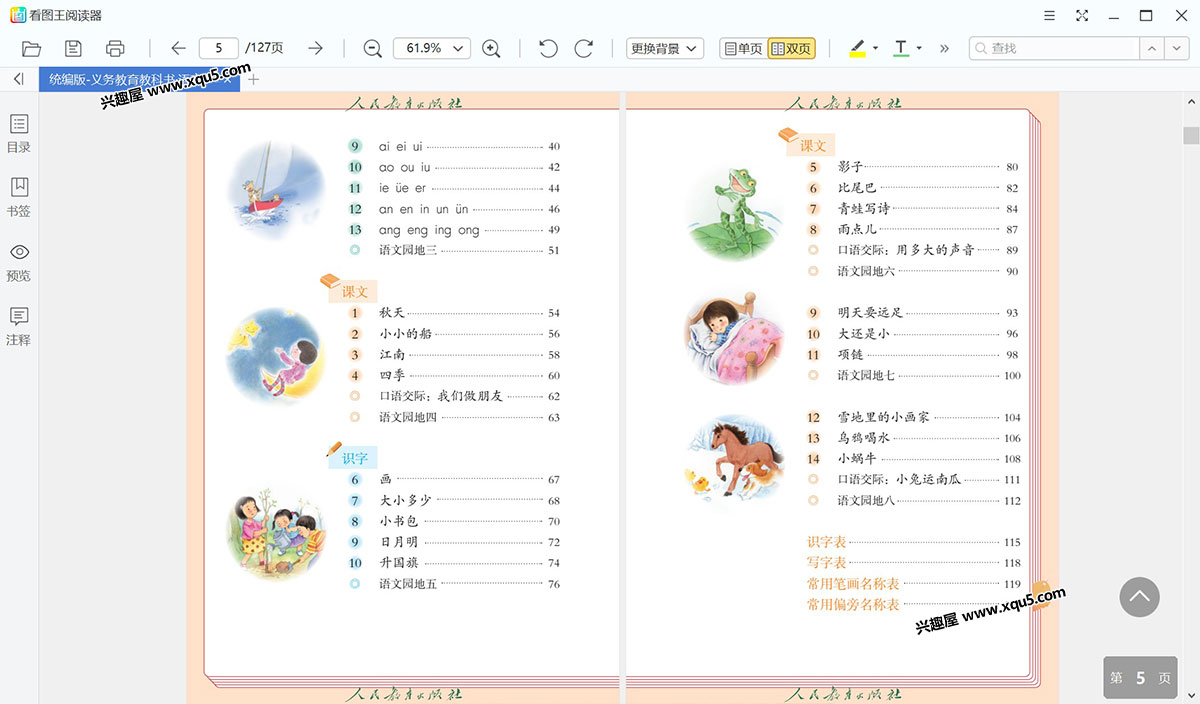Click the 明天要远足 contents entry

[x=870, y=313]
